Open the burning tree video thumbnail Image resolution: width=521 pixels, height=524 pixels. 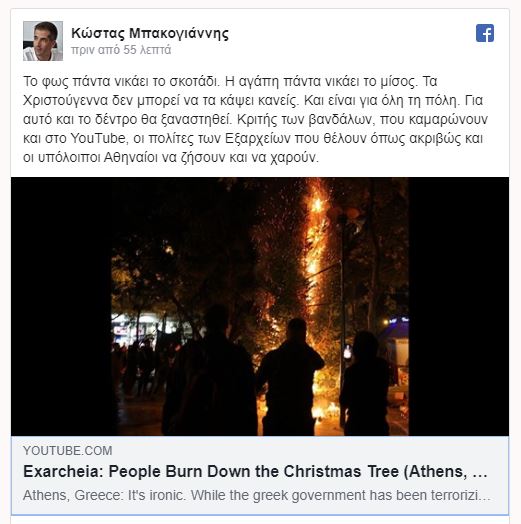tap(260, 306)
